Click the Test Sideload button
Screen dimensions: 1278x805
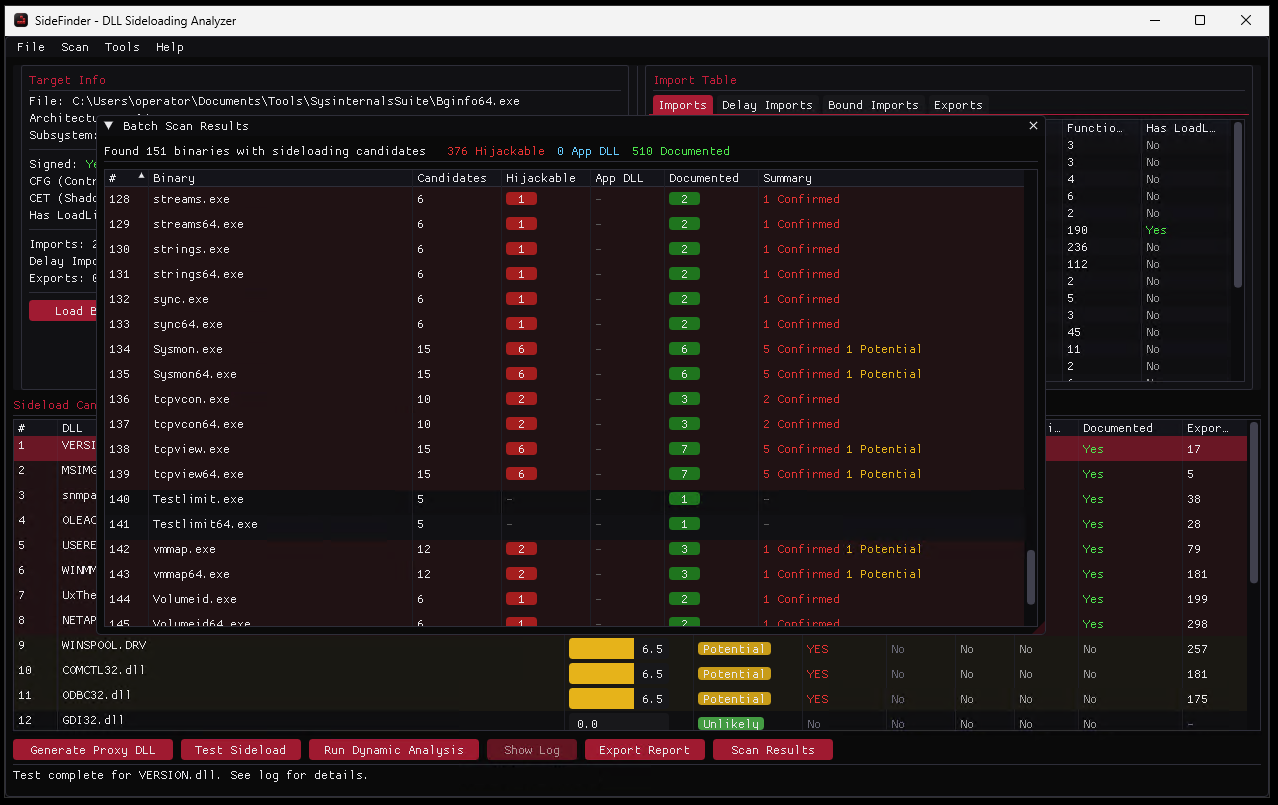[240, 750]
